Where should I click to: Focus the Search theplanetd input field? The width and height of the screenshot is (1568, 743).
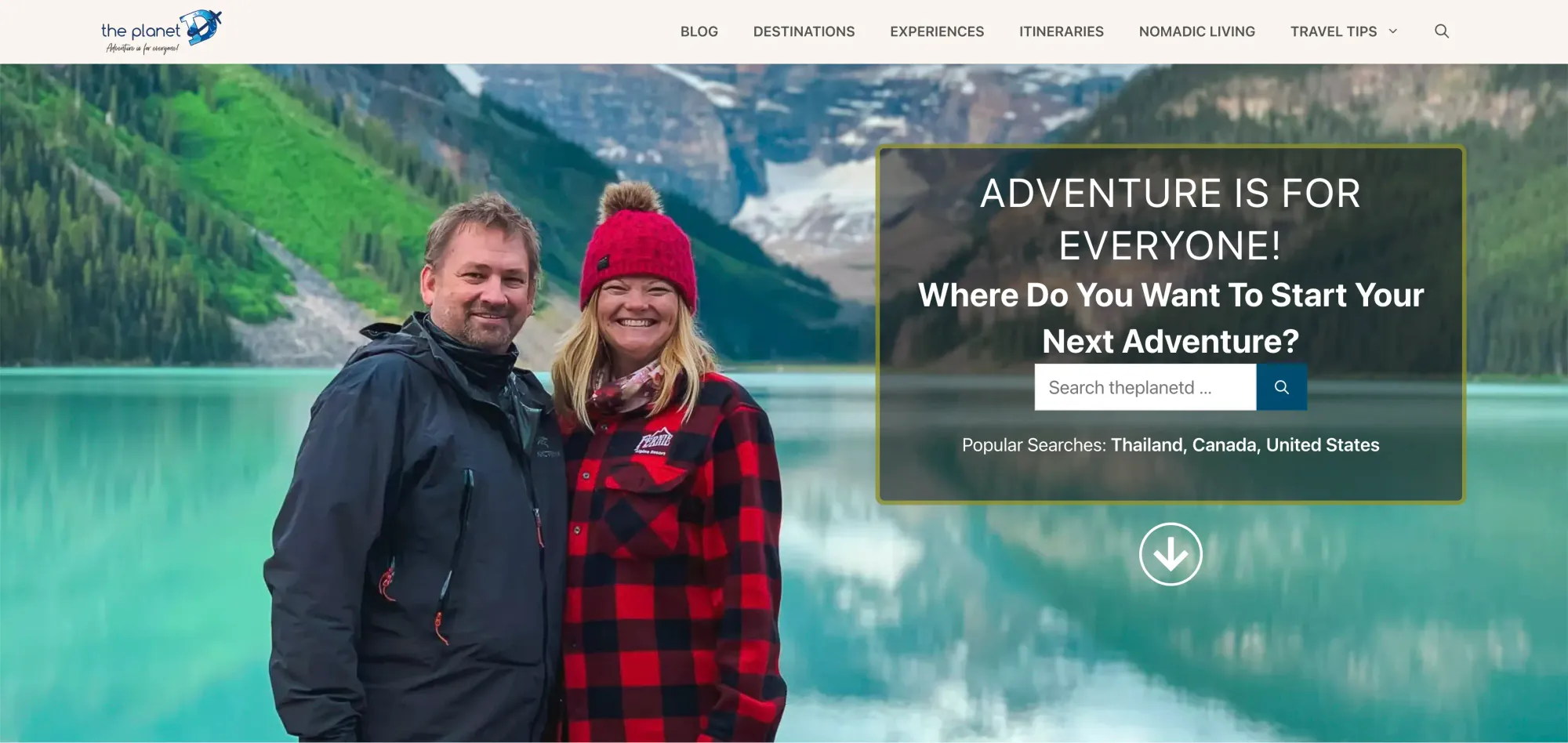pos(1145,387)
